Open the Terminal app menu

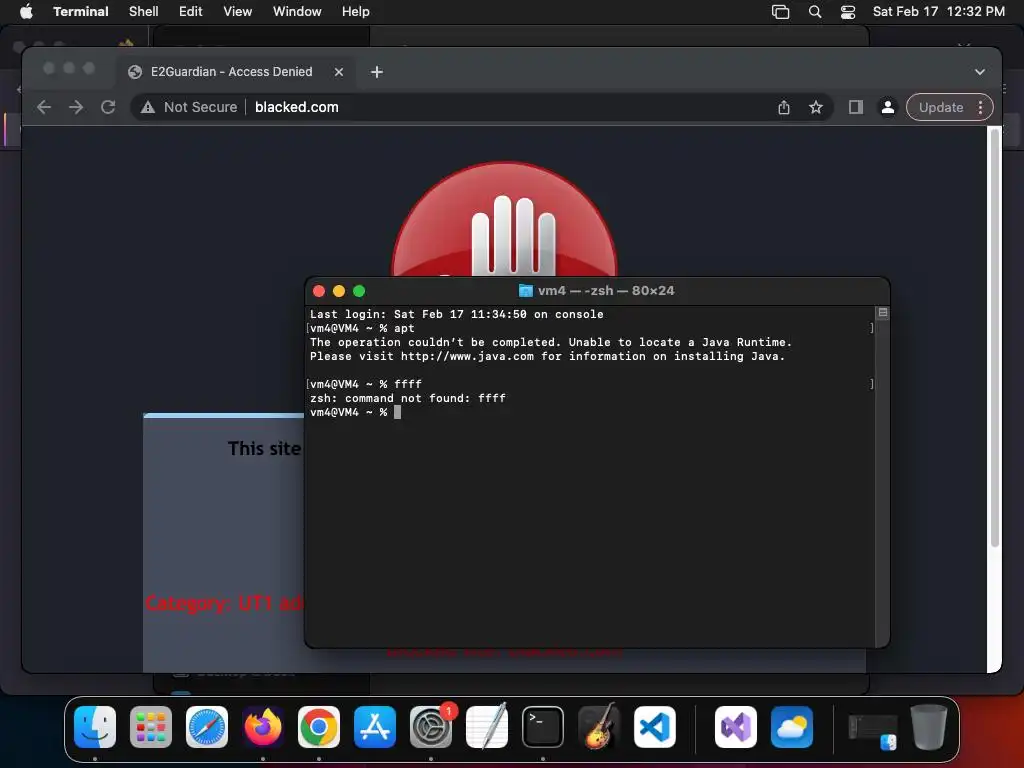click(80, 11)
